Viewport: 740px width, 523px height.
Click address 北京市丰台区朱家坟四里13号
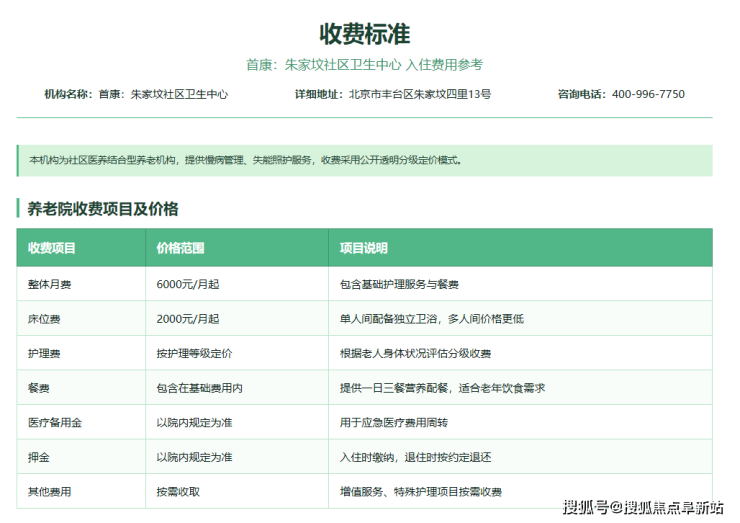(420, 94)
